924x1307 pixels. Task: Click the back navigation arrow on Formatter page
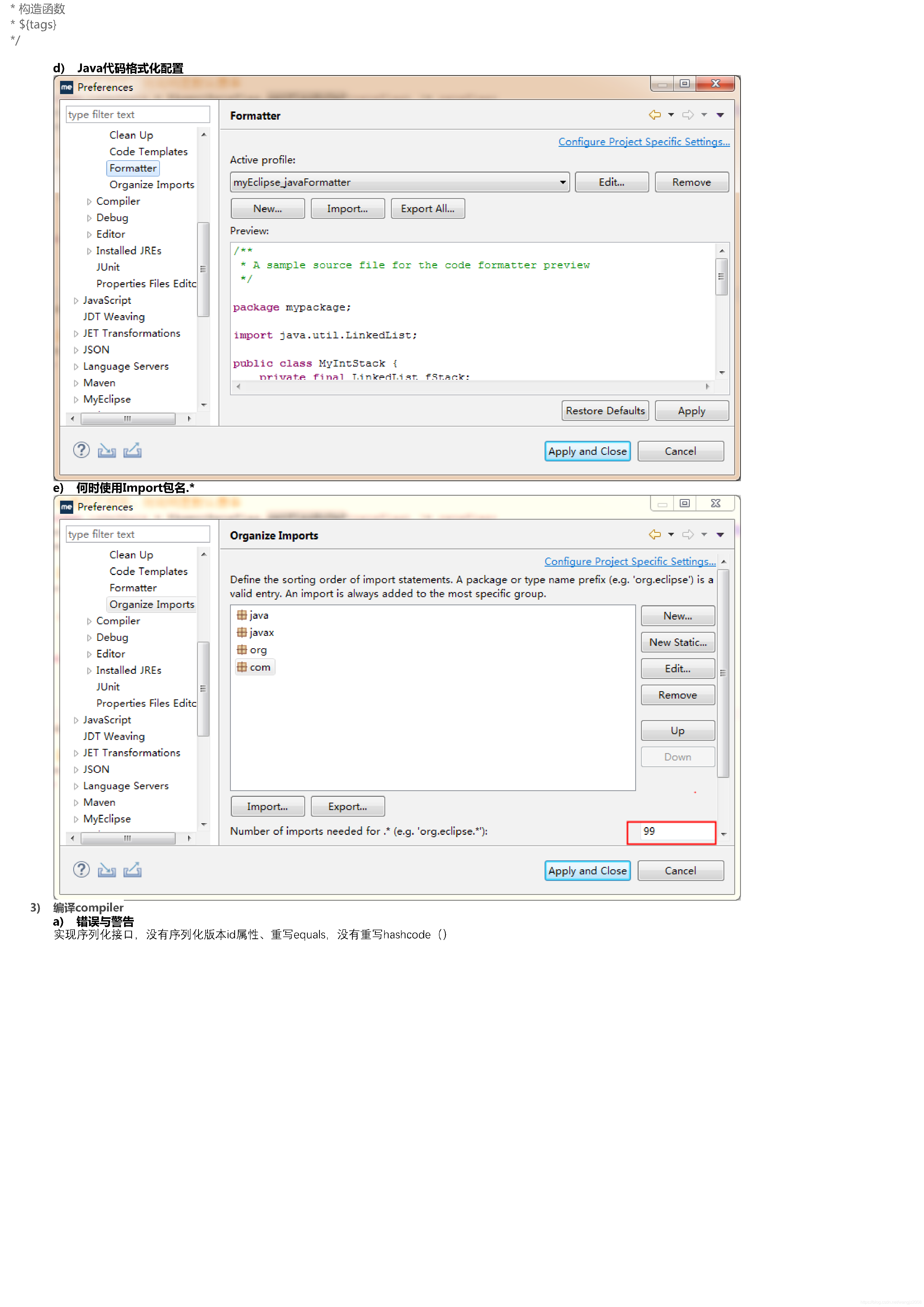click(x=655, y=114)
